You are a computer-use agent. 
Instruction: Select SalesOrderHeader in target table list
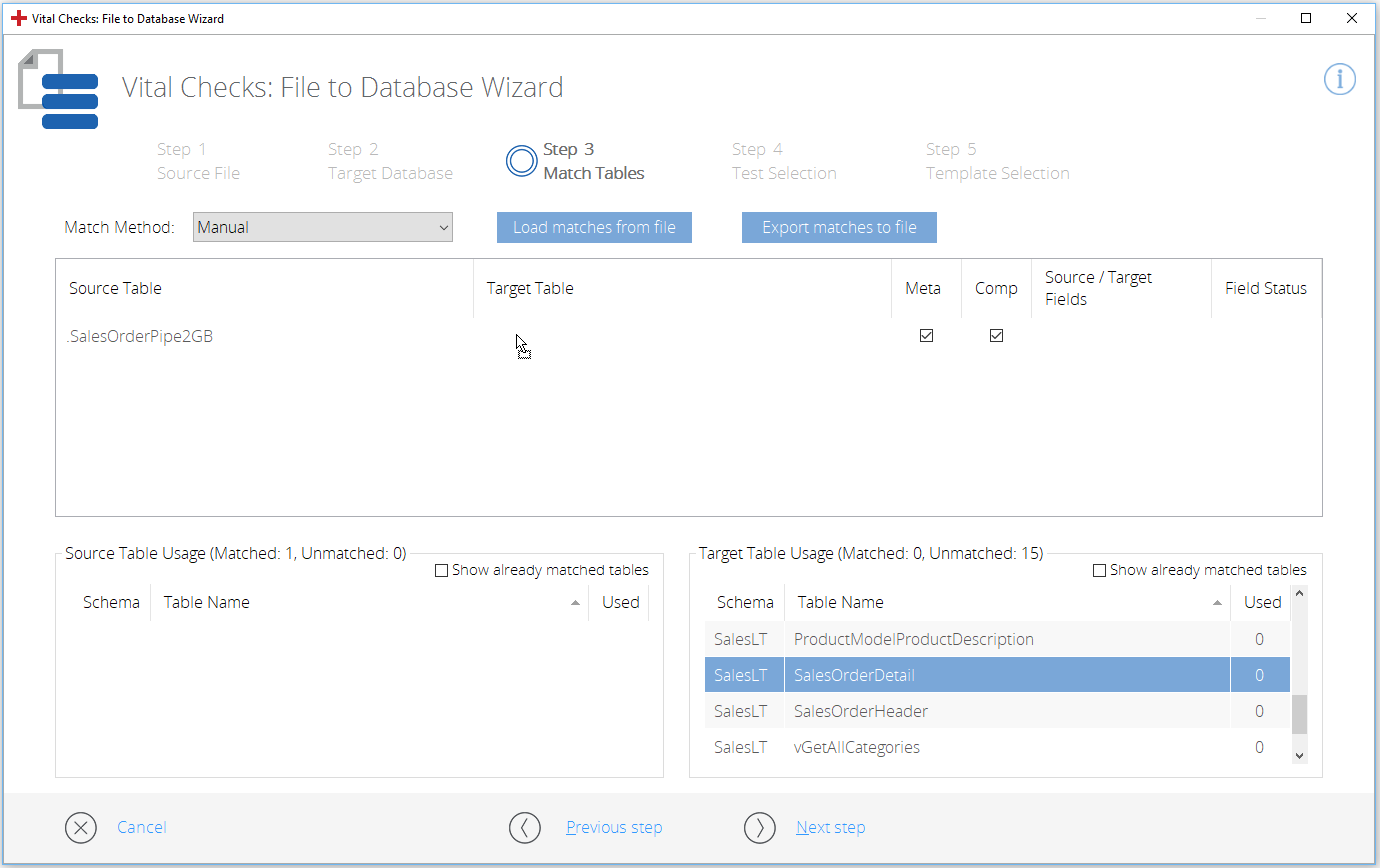(x=860, y=711)
